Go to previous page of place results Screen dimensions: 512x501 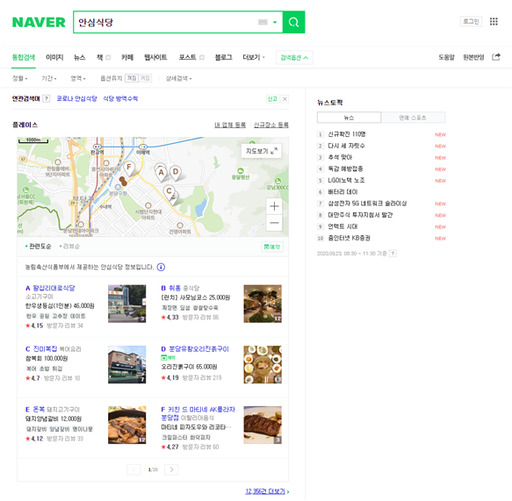tap(134, 469)
